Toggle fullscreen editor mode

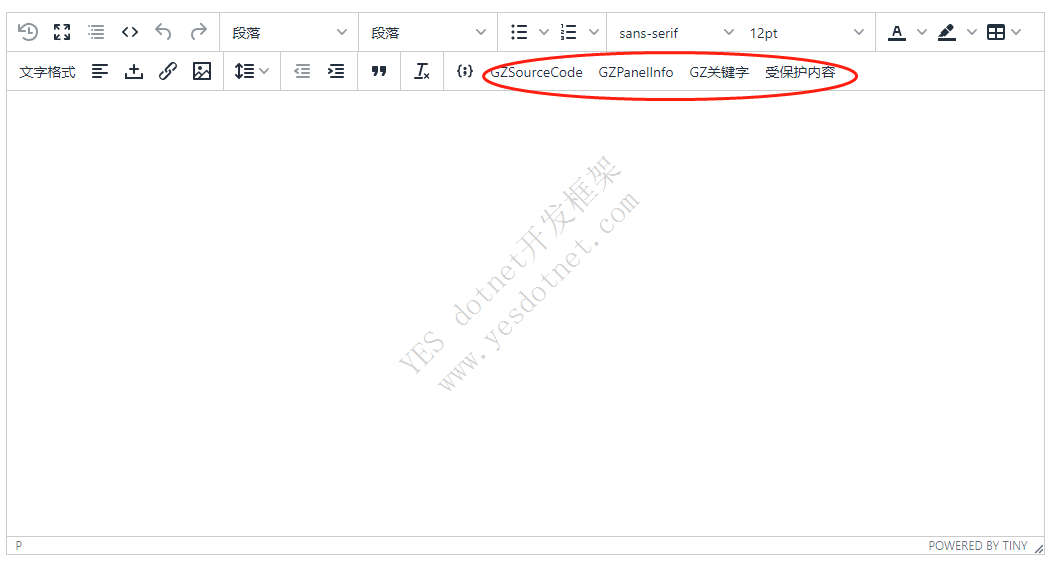(x=62, y=32)
